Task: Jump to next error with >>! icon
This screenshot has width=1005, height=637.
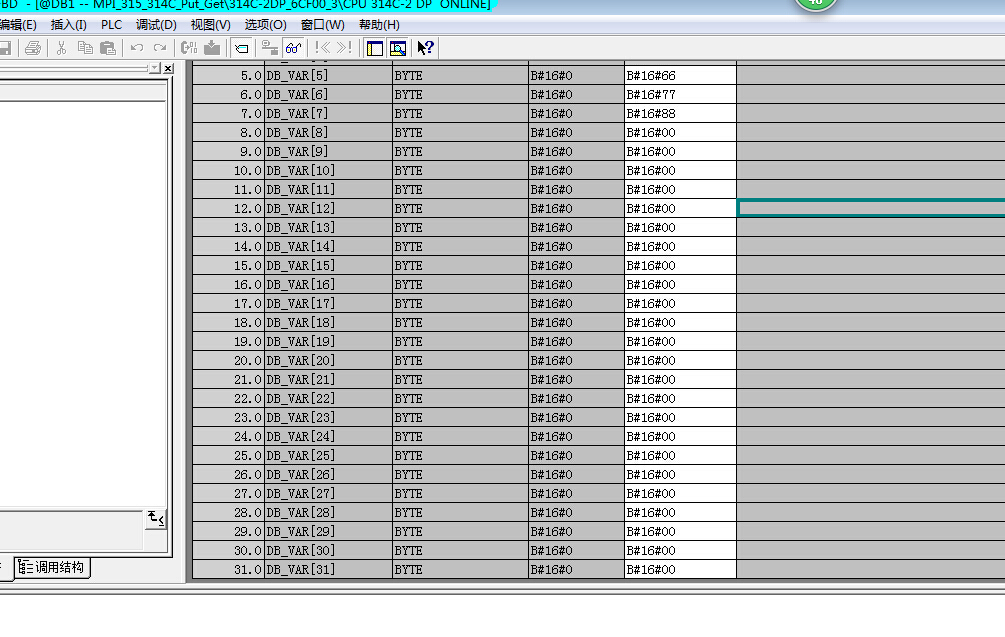Action: point(344,48)
